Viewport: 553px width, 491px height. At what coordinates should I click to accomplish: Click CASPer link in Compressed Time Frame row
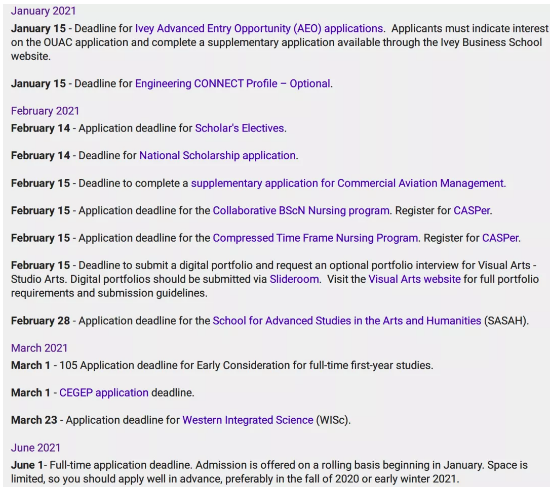500,238
